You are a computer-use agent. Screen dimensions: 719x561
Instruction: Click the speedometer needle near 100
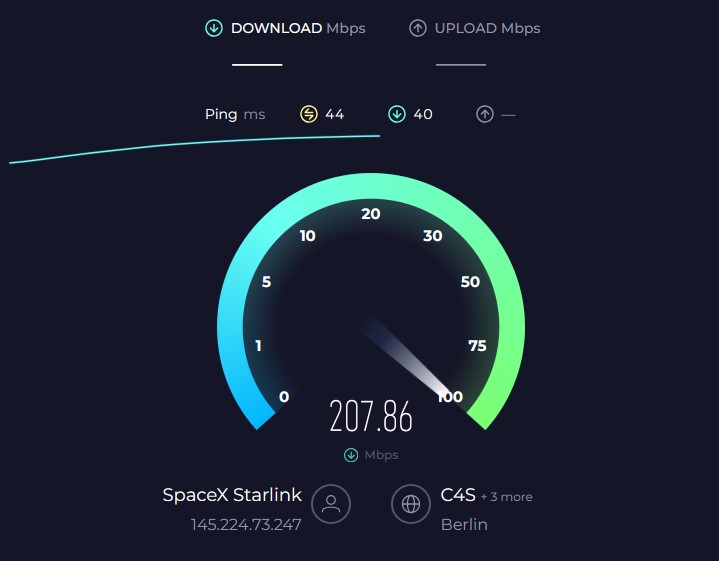pyautogui.click(x=406, y=354)
